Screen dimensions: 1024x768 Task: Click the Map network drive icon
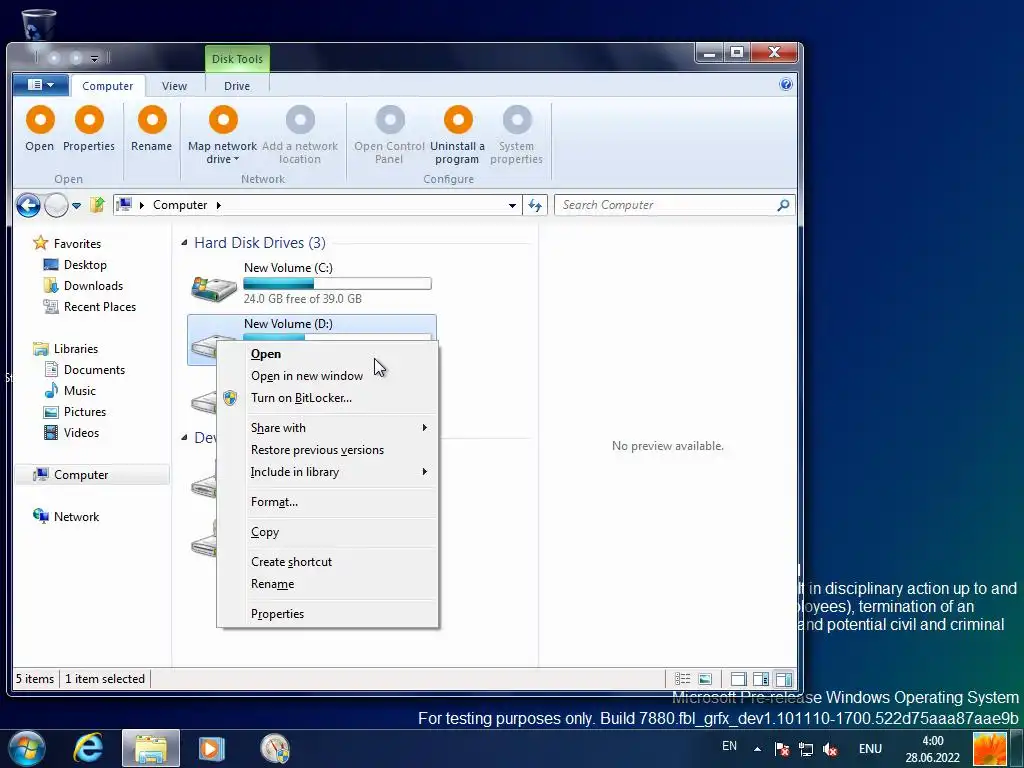(x=223, y=120)
